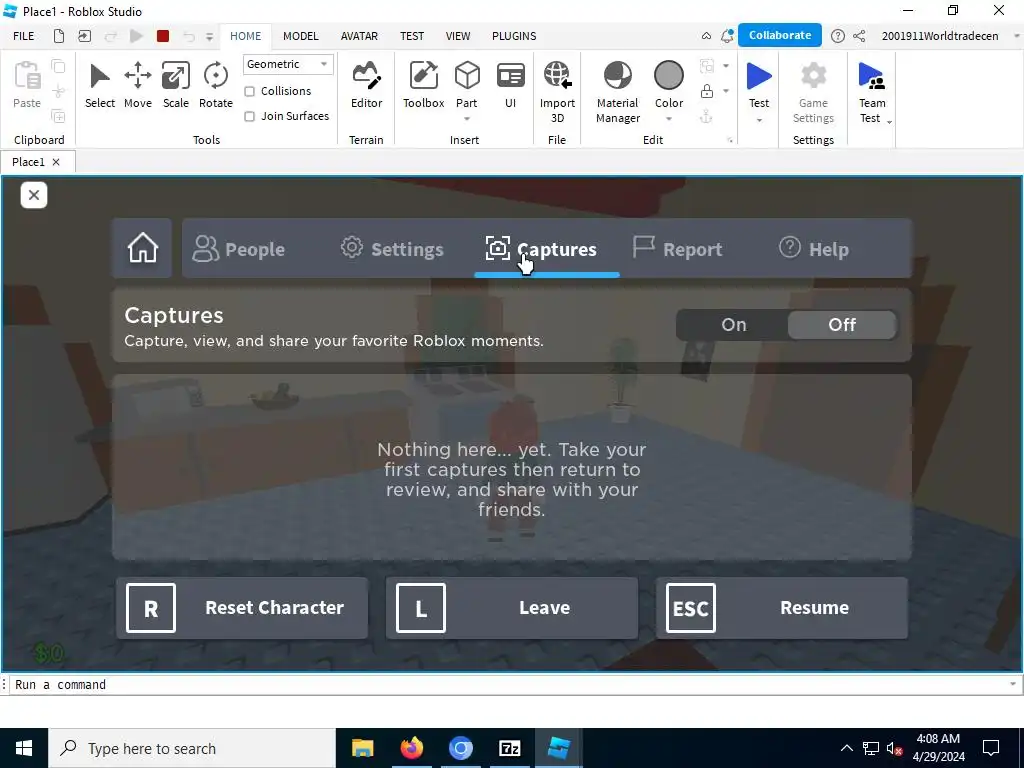Click the Windows search box

(x=192, y=748)
